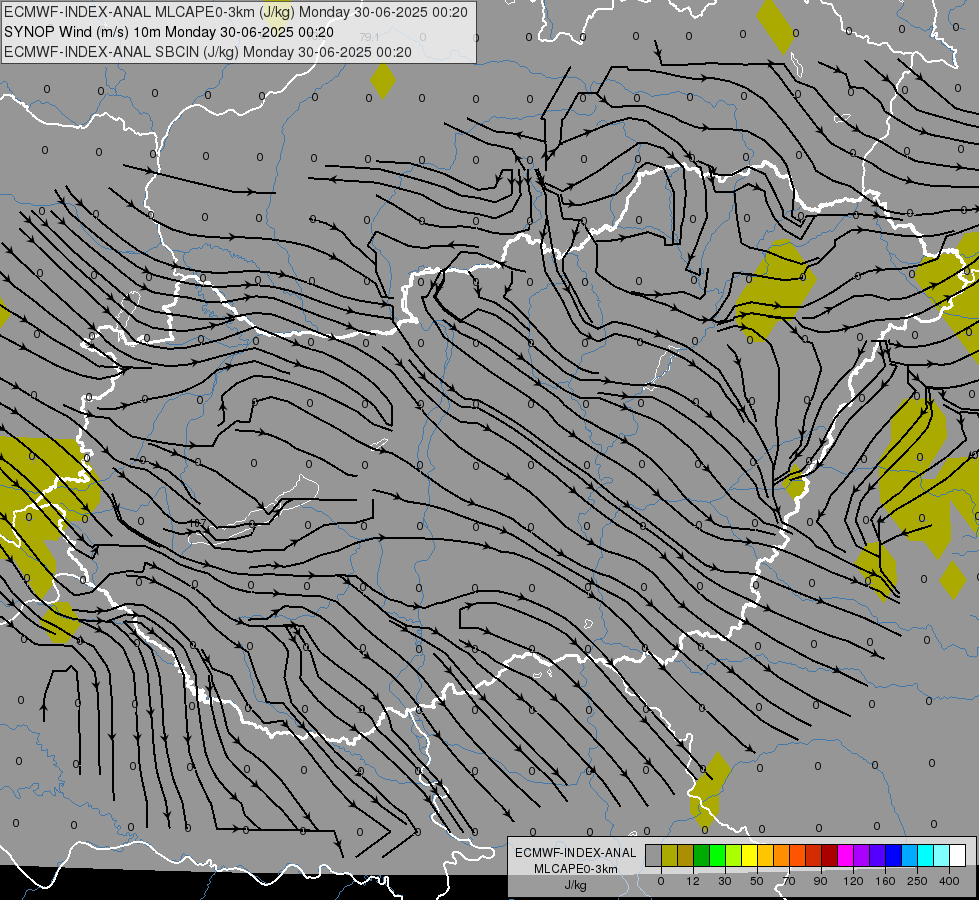Click the legend value 30

(725, 881)
